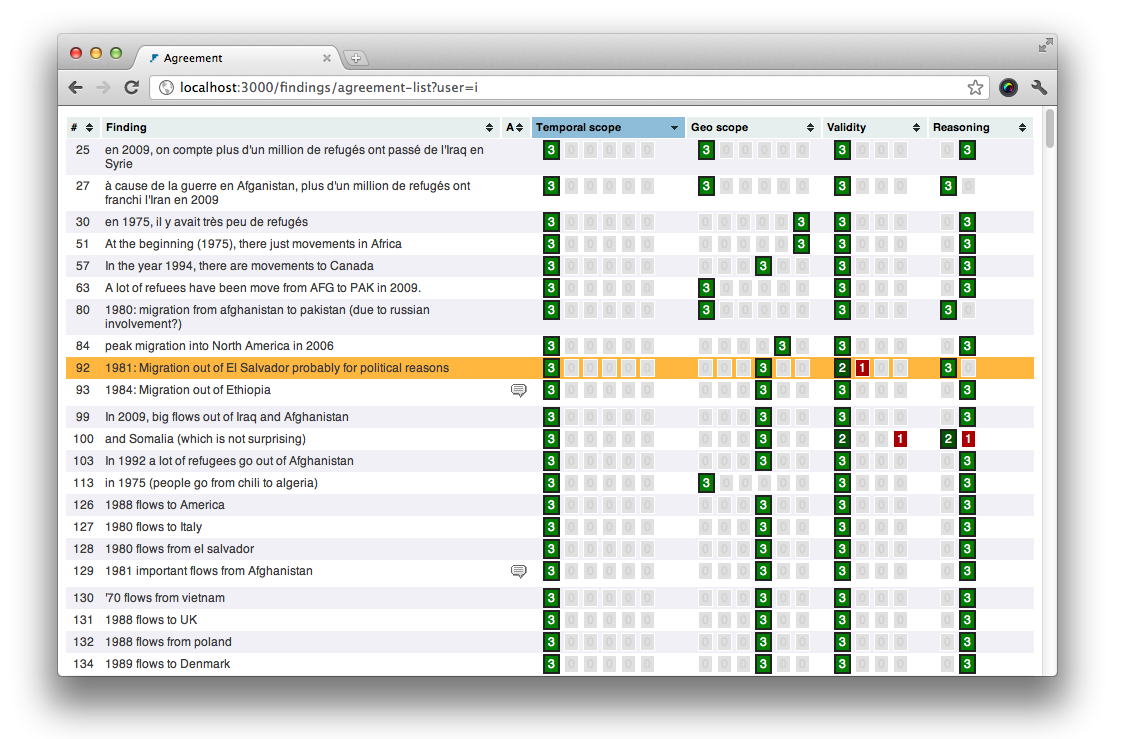Select the highlighted finding 92 about El Salvador
This screenshot has width=1133, height=739.
[x=277, y=368]
